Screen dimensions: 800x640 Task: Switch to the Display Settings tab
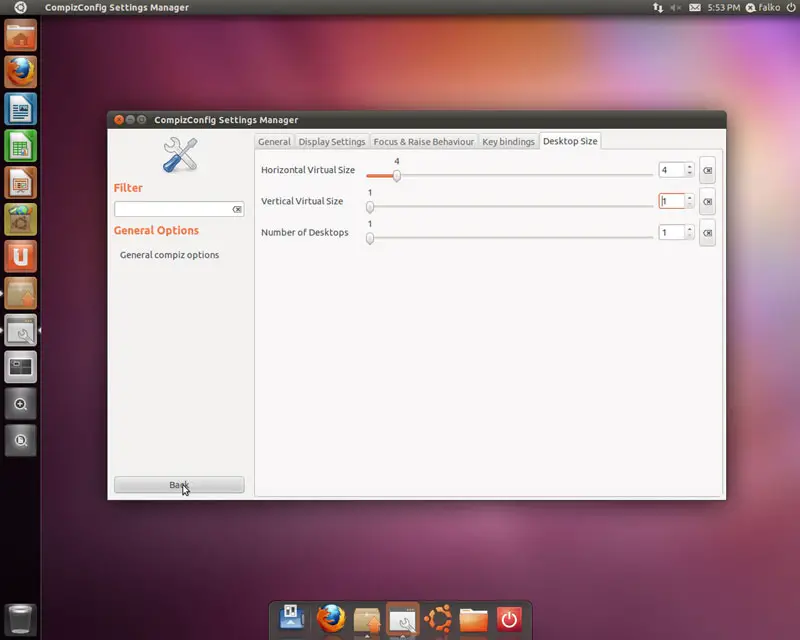click(x=332, y=141)
